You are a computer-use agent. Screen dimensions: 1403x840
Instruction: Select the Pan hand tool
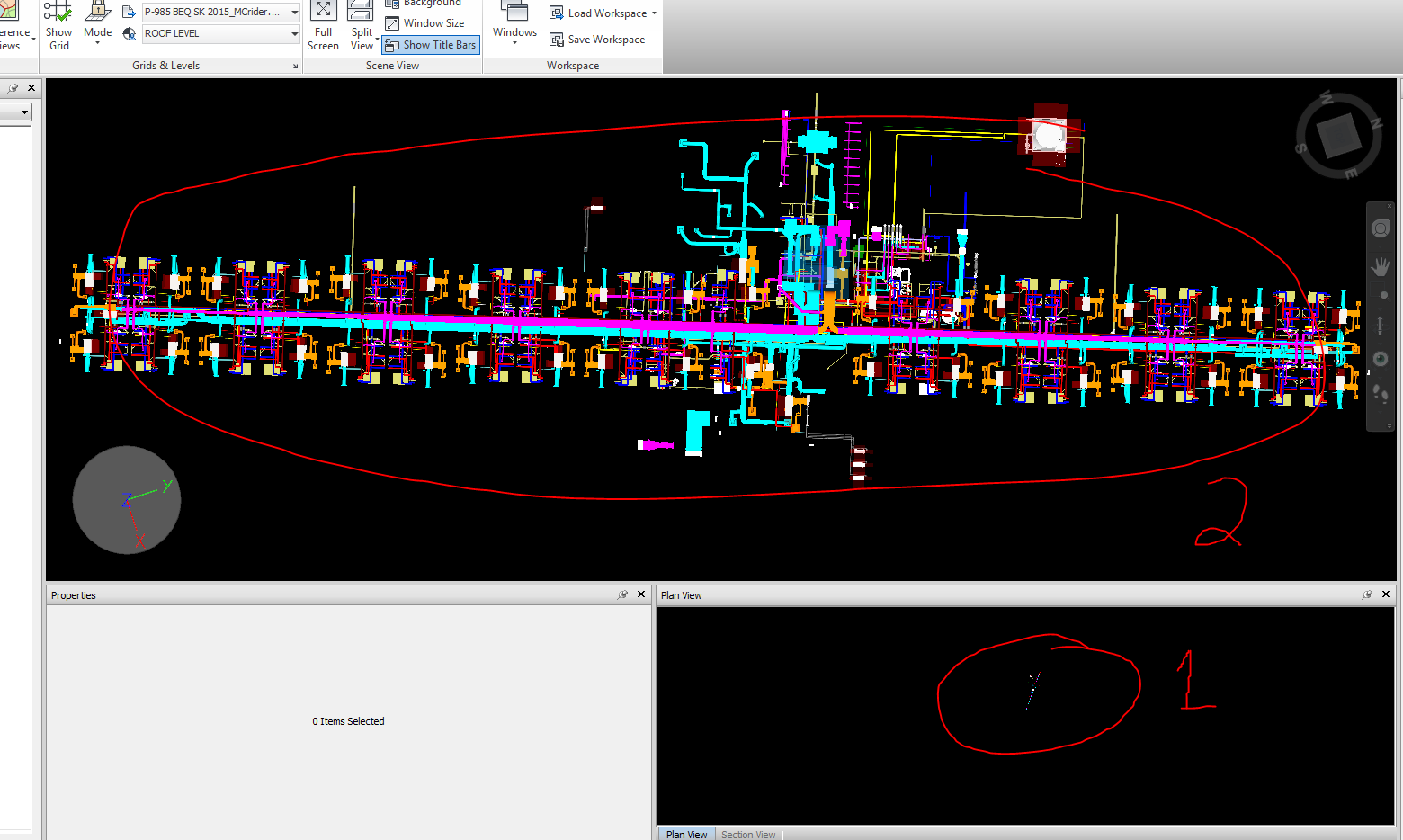tap(1381, 267)
